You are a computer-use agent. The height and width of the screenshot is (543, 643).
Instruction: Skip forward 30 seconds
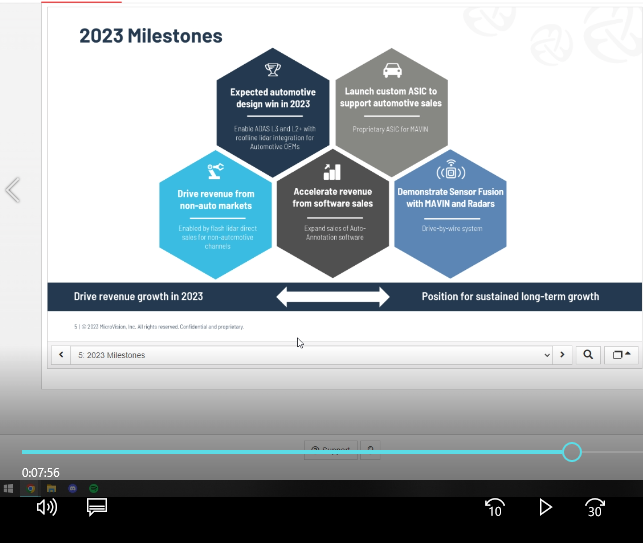[x=595, y=508]
